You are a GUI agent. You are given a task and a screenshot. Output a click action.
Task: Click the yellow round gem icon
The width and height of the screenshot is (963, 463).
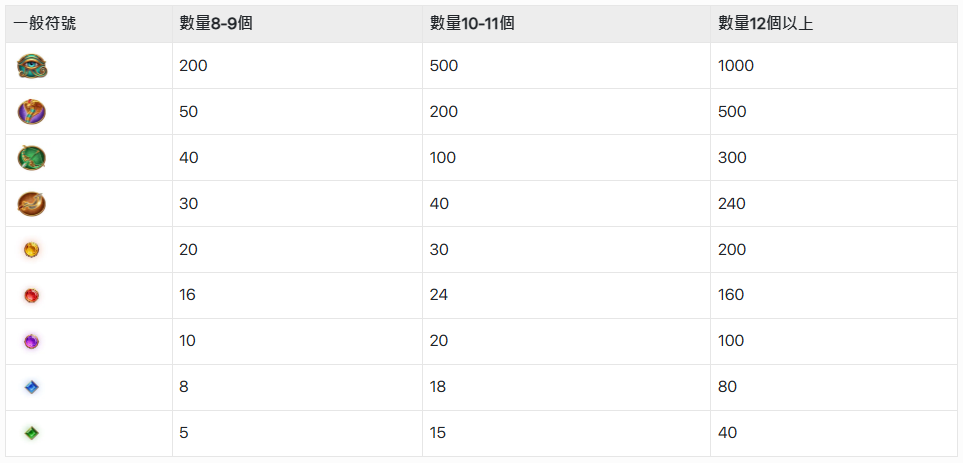tap(31, 250)
